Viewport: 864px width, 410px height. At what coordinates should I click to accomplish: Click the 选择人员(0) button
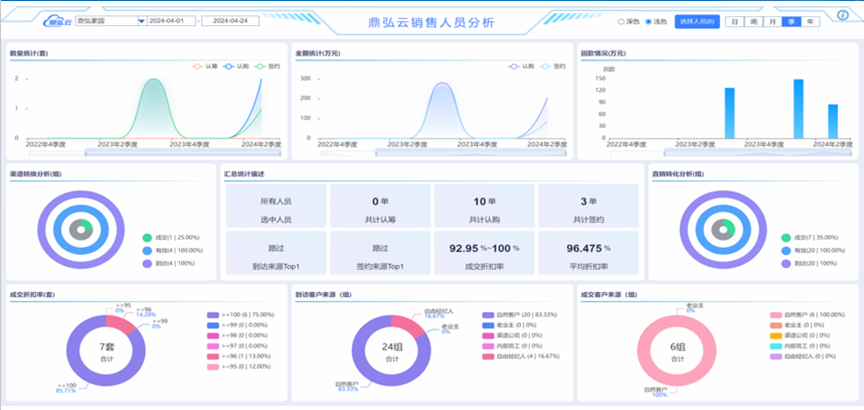[697, 21]
